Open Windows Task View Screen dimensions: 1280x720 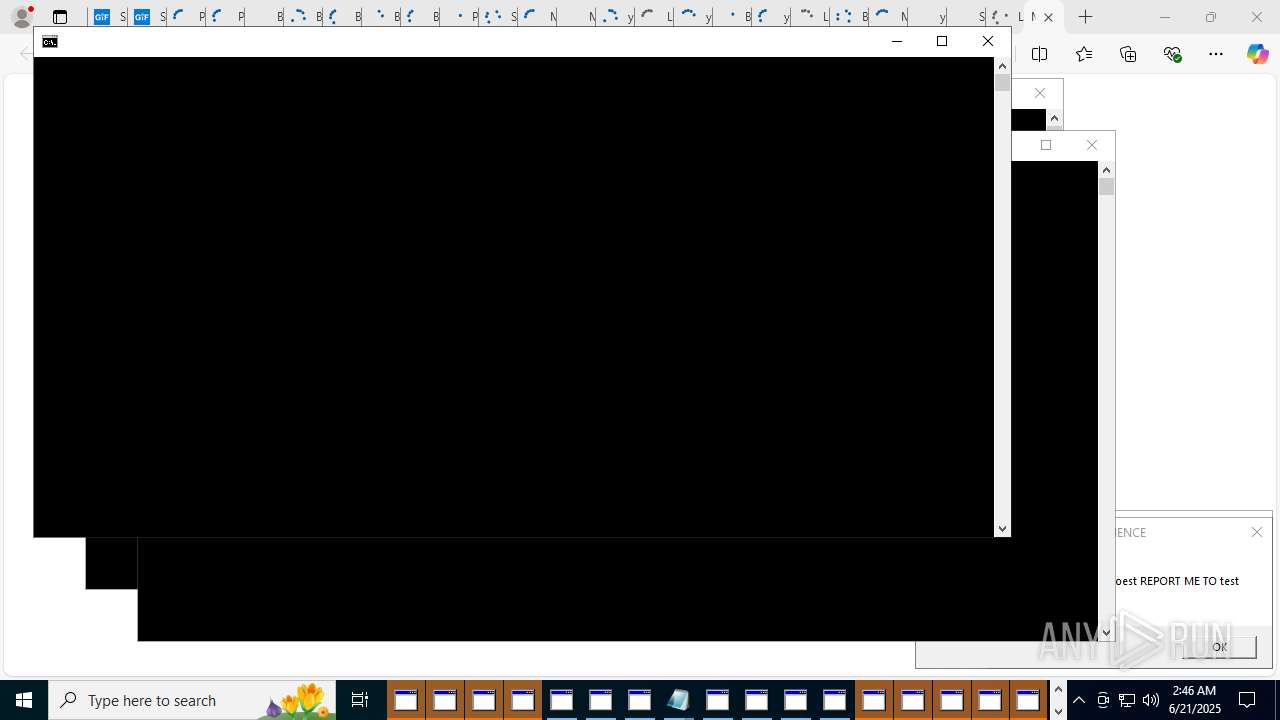[360, 700]
